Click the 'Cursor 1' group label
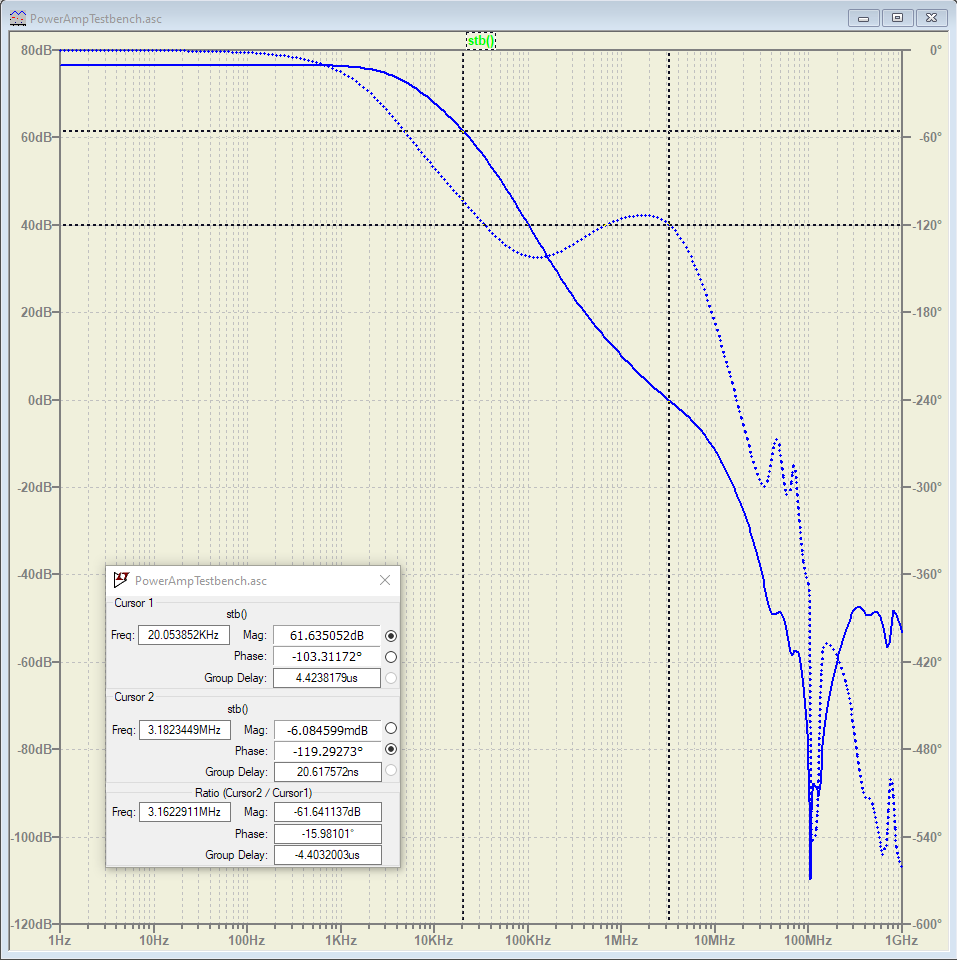Image resolution: width=957 pixels, height=960 pixels. [133, 603]
